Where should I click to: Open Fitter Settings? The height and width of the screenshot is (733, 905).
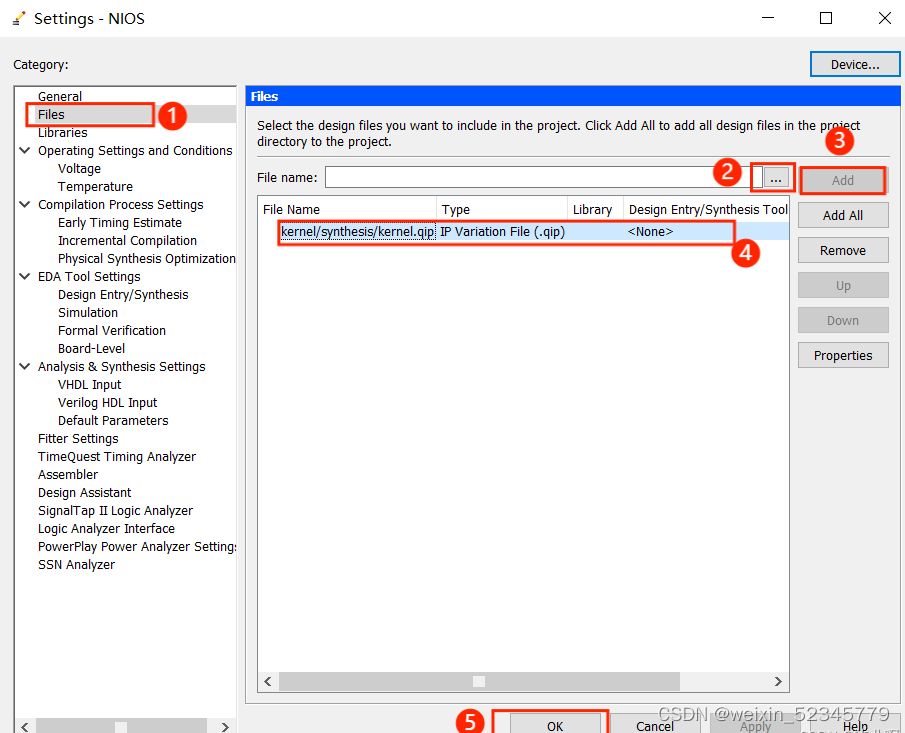(78, 439)
